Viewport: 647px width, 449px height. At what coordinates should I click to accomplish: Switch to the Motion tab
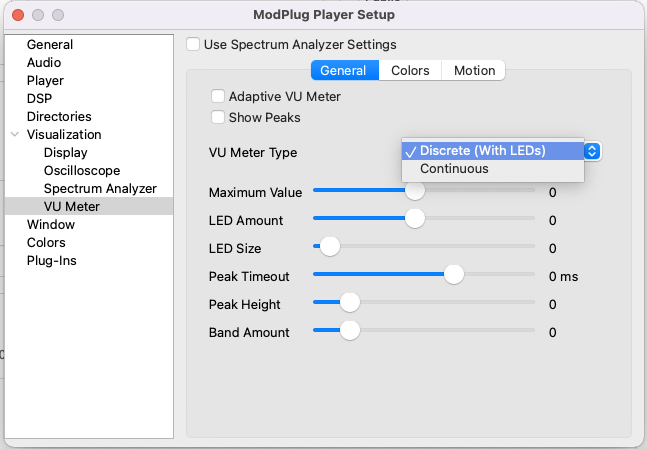click(x=474, y=71)
